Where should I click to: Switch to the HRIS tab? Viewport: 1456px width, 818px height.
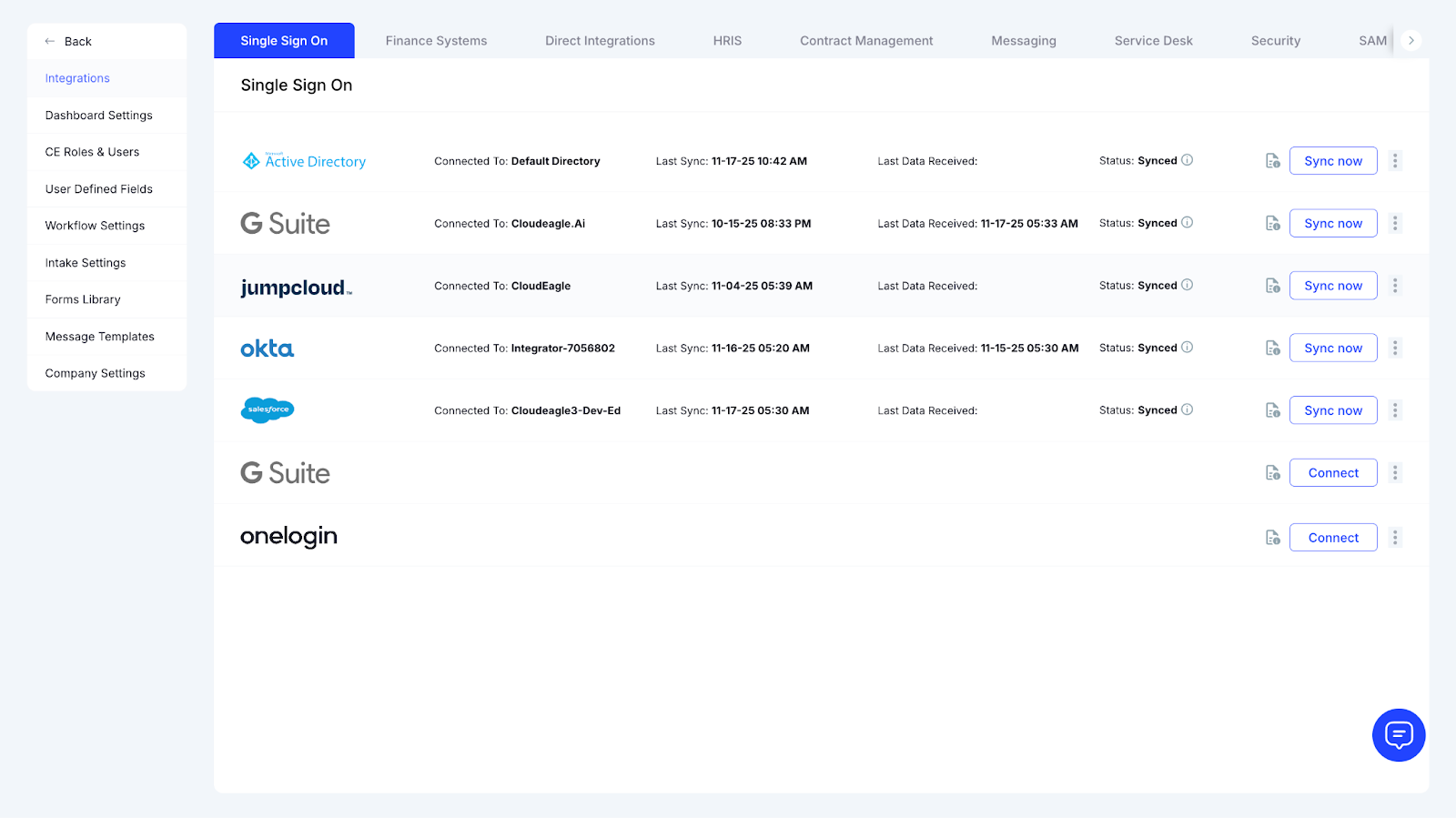pyautogui.click(x=727, y=41)
